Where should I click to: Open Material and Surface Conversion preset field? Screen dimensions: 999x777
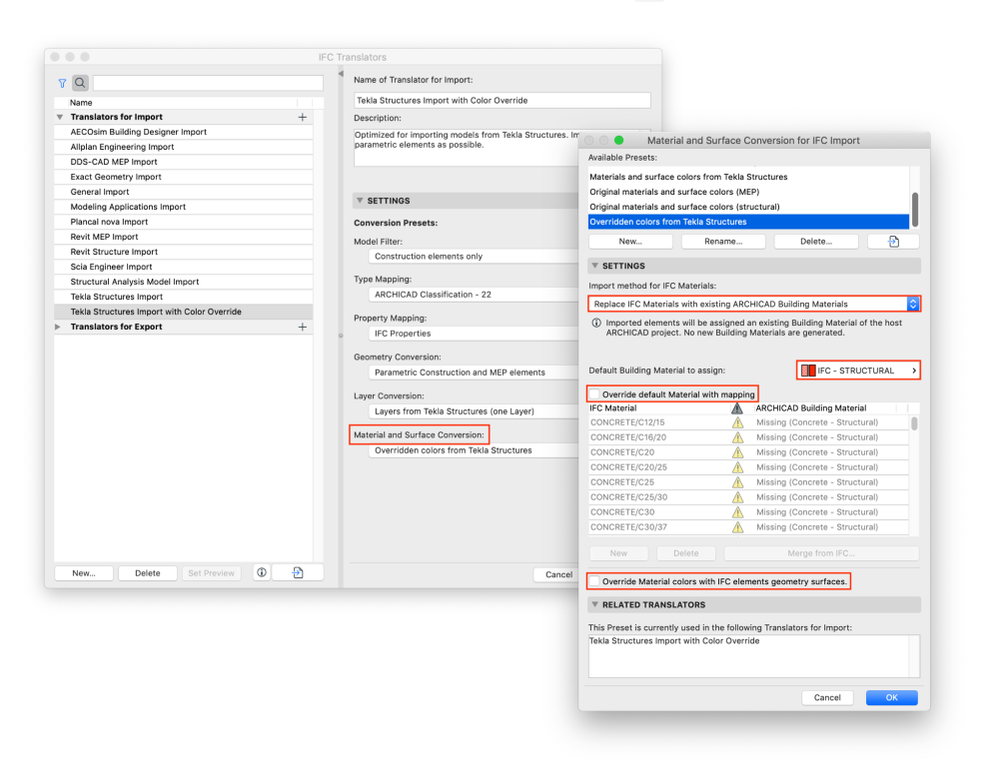474,450
